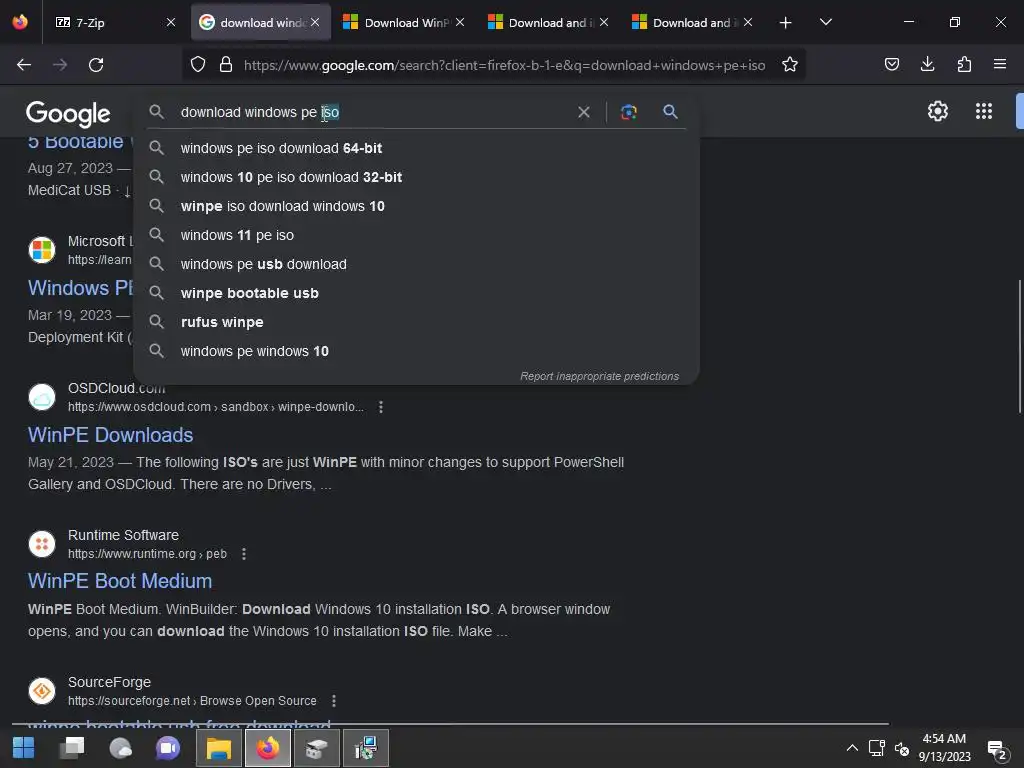
Task: List all tabs with the chevron
Action: tap(825, 22)
